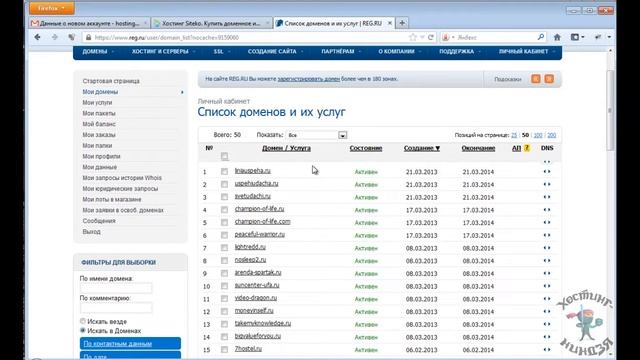Click the По контактным данным filter button
This screenshot has height=360, width=640.
[130, 343]
